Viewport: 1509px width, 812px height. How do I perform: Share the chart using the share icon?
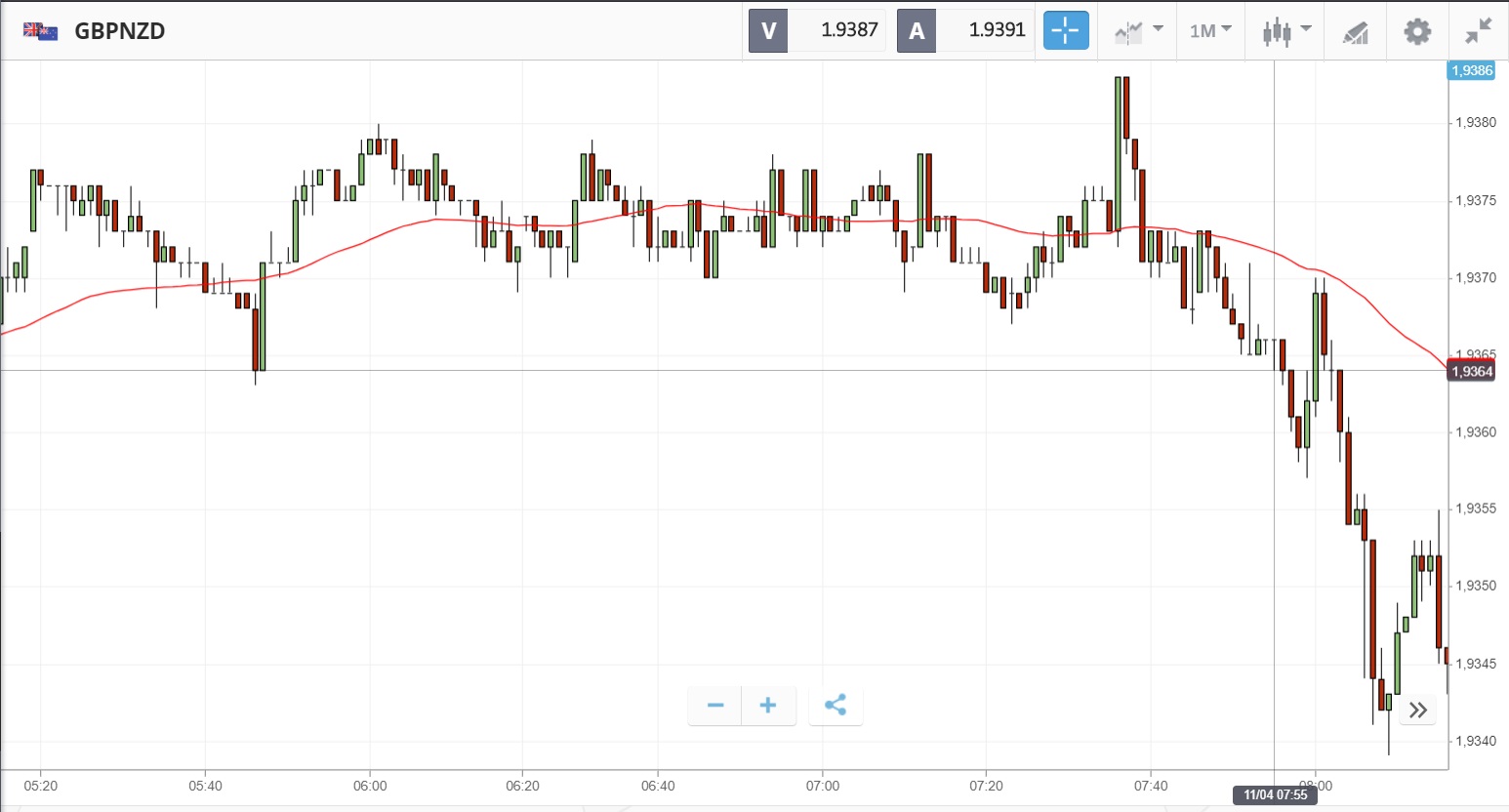click(836, 706)
